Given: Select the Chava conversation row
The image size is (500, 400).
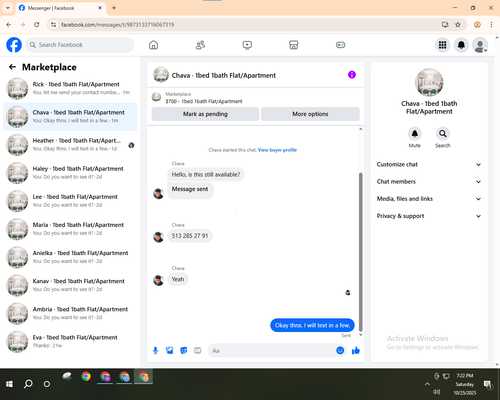Looking at the screenshot, I should click(x=70, y=117).
